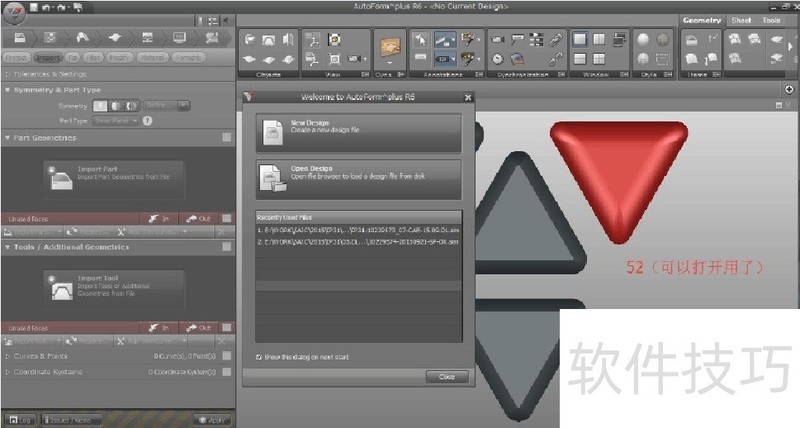The width and height of the screenshot is (800, 428).
Task: Click the Undo arrow icon
Action: tap(47, 7)
